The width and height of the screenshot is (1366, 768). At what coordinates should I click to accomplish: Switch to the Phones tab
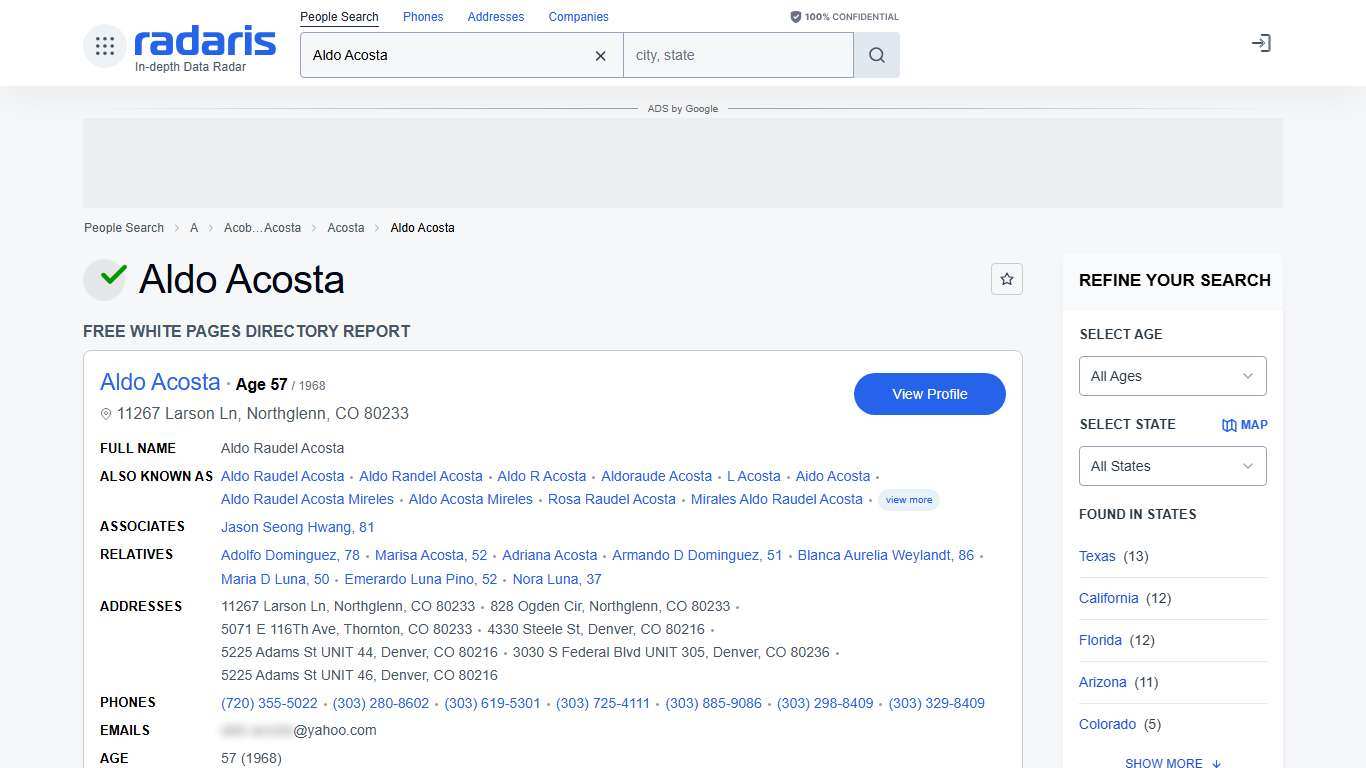[423, 17]
